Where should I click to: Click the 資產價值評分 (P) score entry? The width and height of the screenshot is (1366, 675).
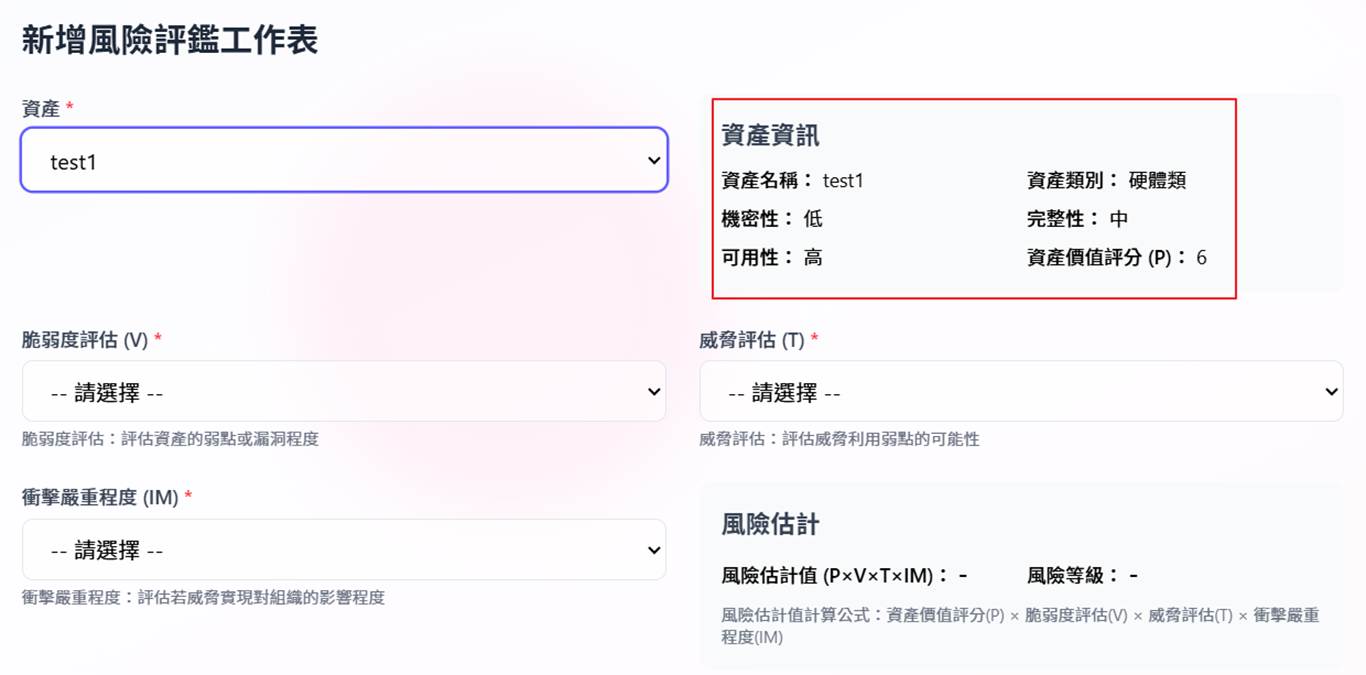(x=1116, y=257)
